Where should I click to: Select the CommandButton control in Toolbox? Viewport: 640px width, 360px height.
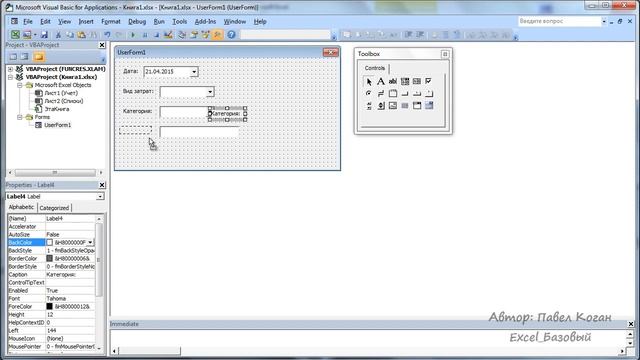404,93
